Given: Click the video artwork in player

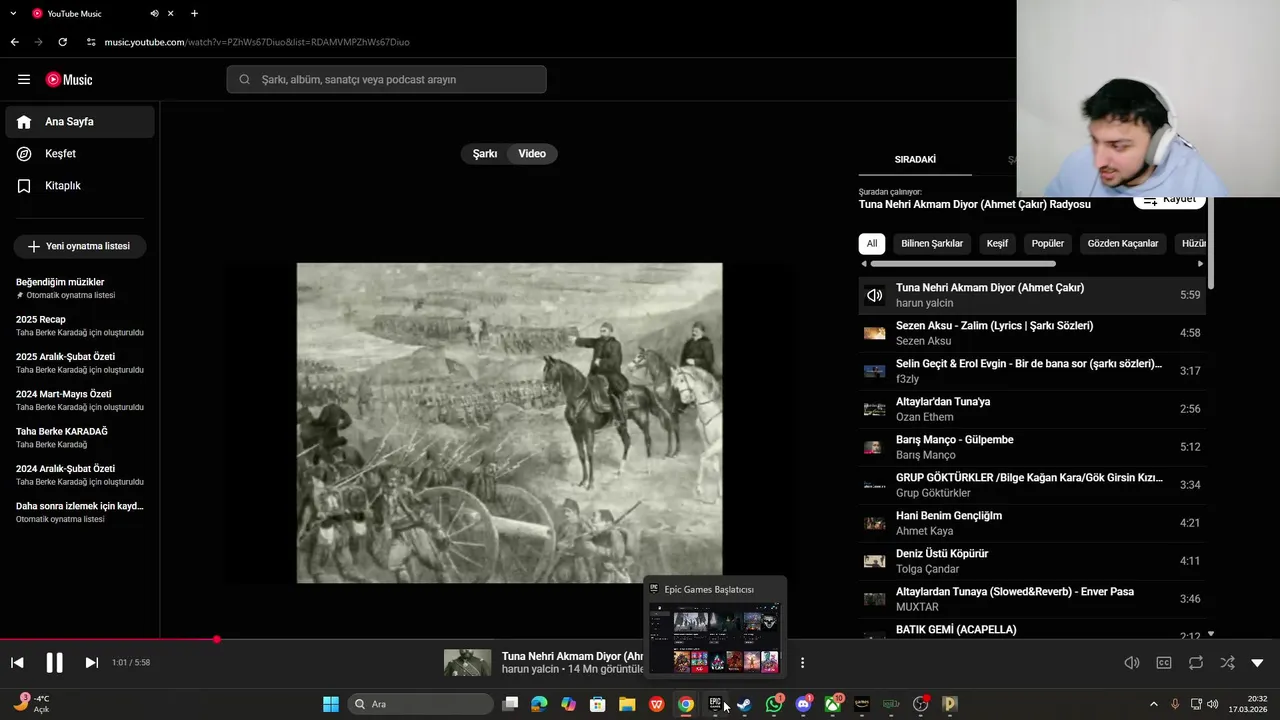Looking at the screenshot, I should pyautogui.click(x=509, y=423).
